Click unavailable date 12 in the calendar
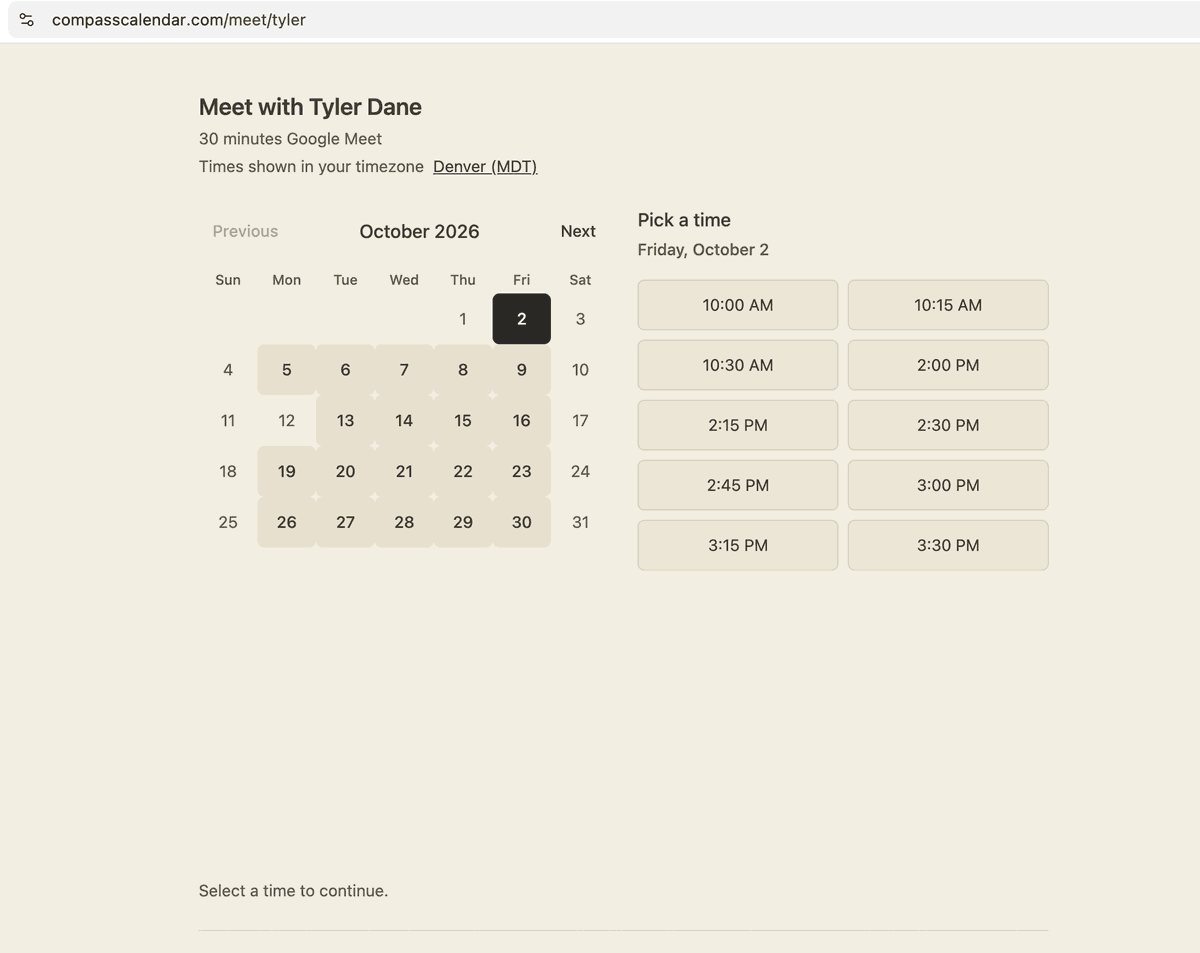This screenshot has width=1200, height=953. (287, 421)
